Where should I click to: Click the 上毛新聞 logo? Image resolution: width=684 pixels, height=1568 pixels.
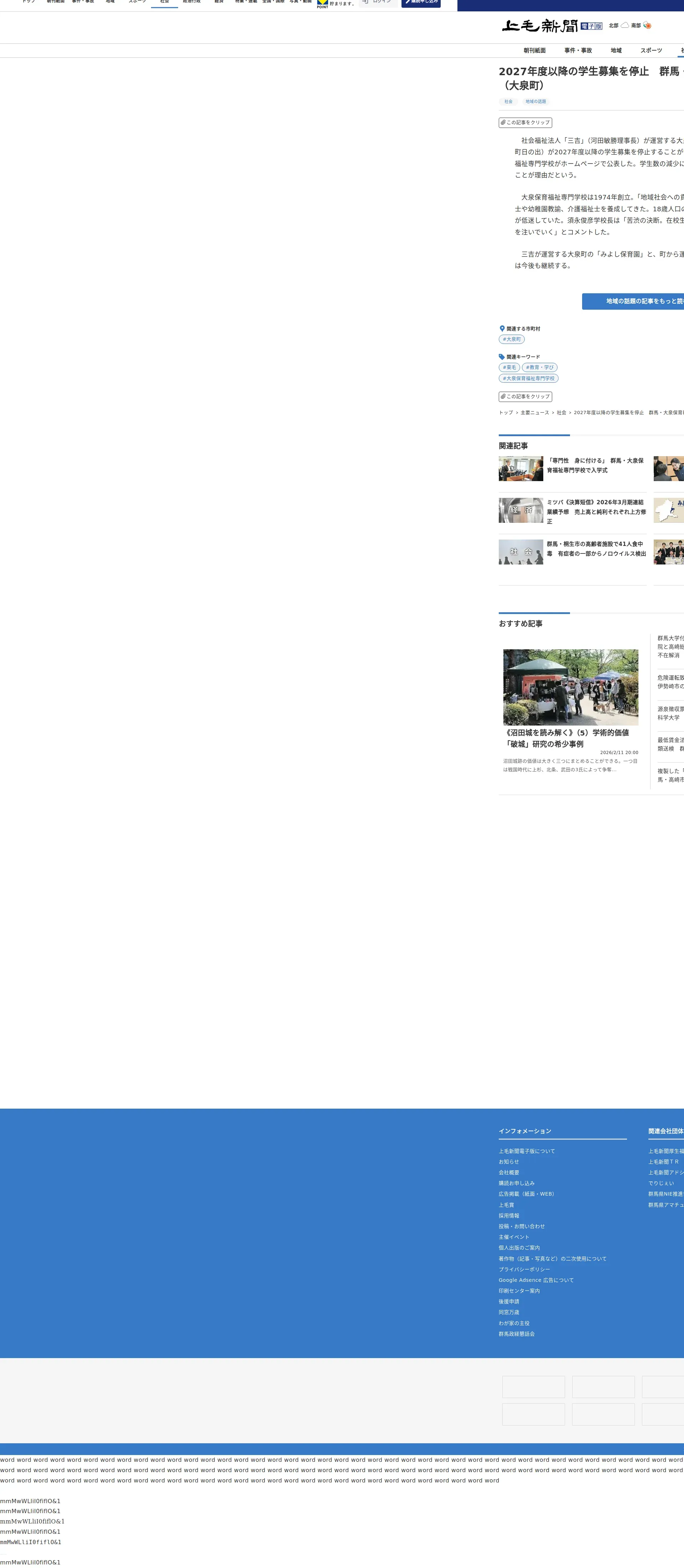click(540, 26)
